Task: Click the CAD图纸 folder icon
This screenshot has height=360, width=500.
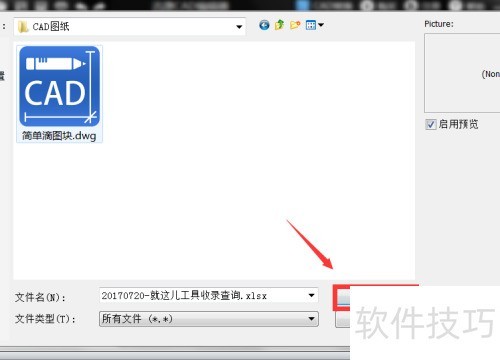Action: tap(23, 27)
